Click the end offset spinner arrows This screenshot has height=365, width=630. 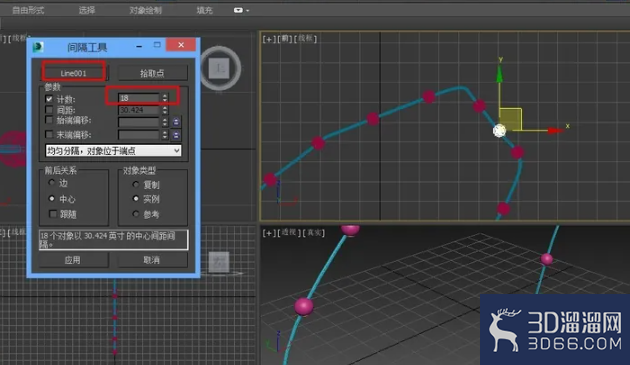(x=165, y=135)
